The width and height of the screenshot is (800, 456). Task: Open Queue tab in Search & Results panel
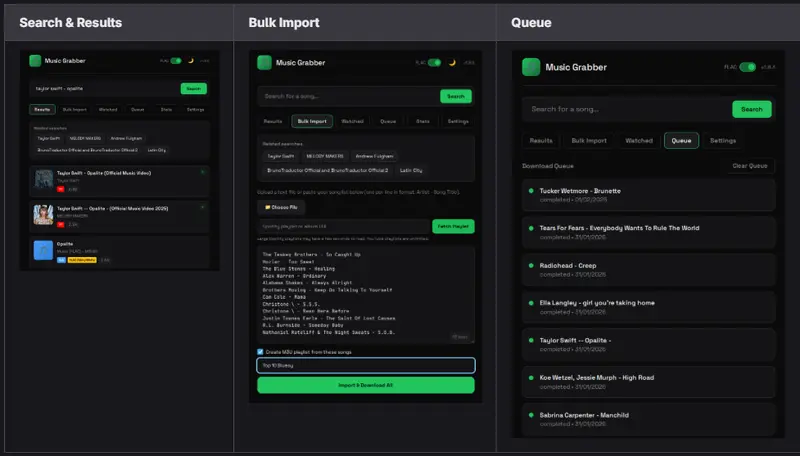tap(138, 110)
